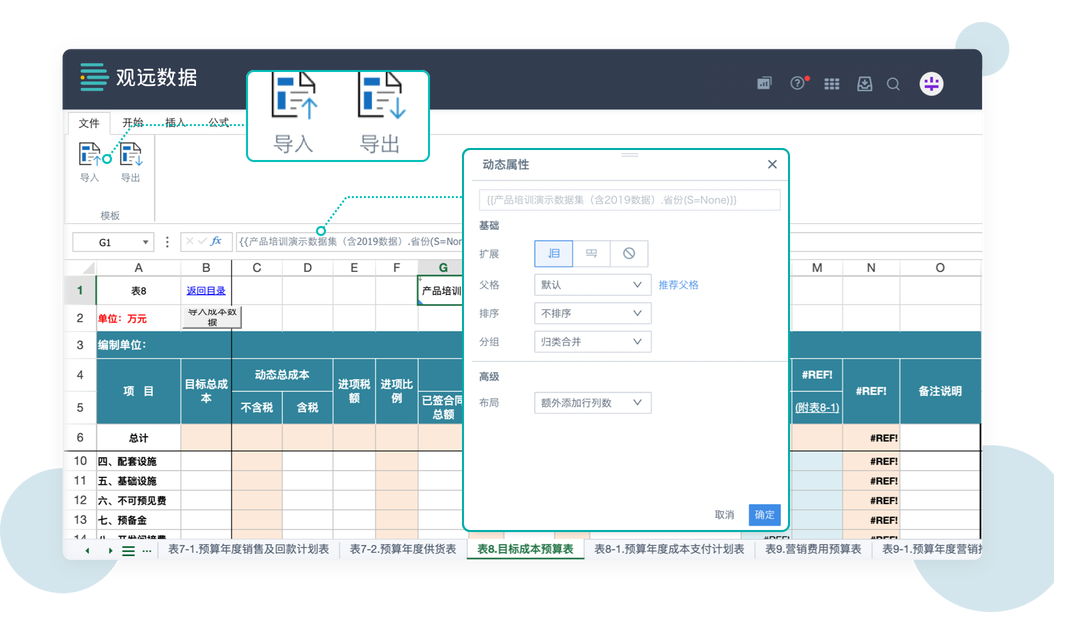The width and height of the screenshot is (1074, 632).
Task: Switch to the 插入 ribbon tab
Action: coord(175,123)
